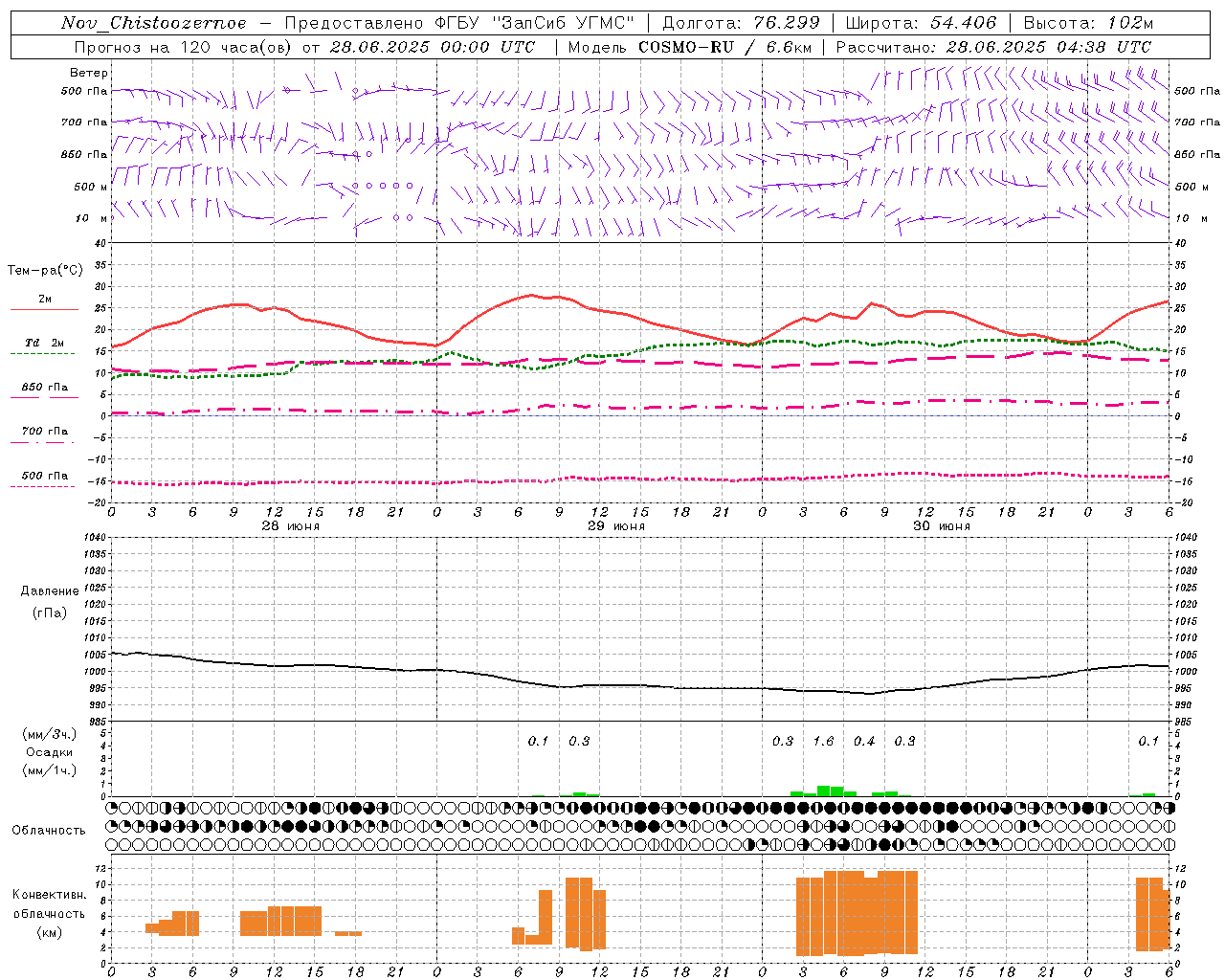
Task: Click the (км) unit label of convective clouds
Action: pyautogui.click(x=50, y=932)
